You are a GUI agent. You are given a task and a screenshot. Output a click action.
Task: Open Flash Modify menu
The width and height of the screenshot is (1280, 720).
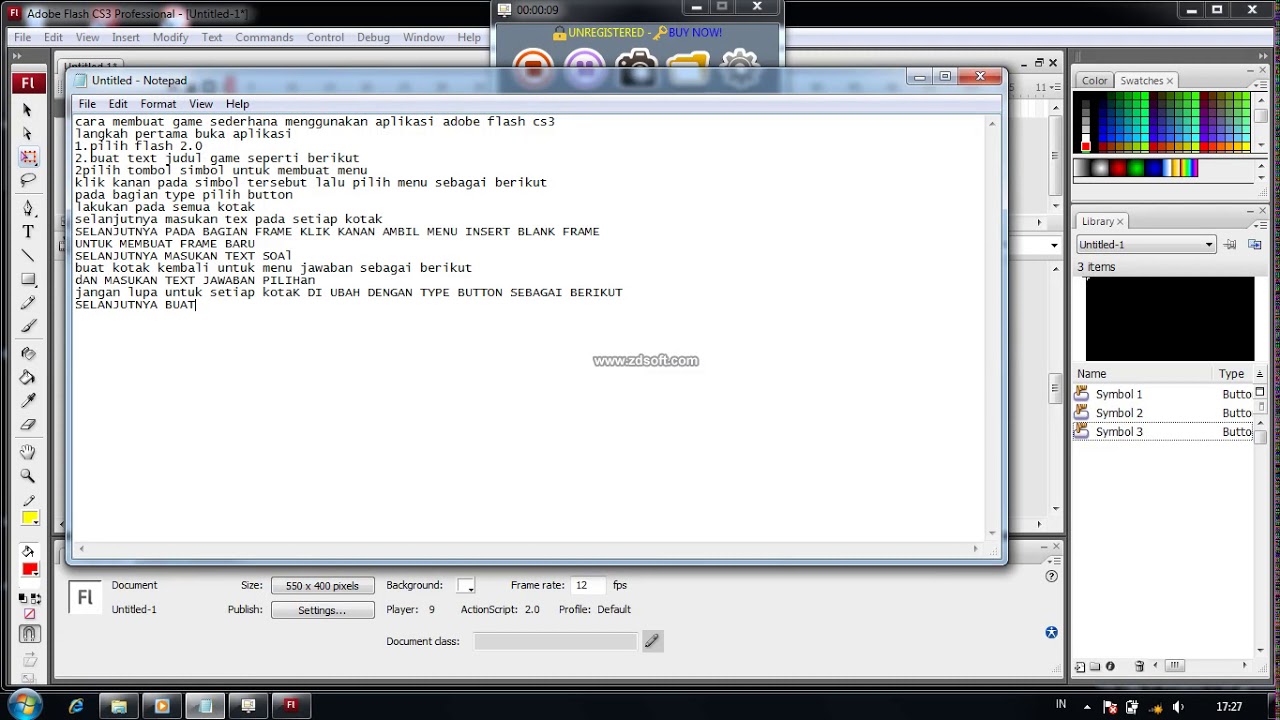(170, 37)
